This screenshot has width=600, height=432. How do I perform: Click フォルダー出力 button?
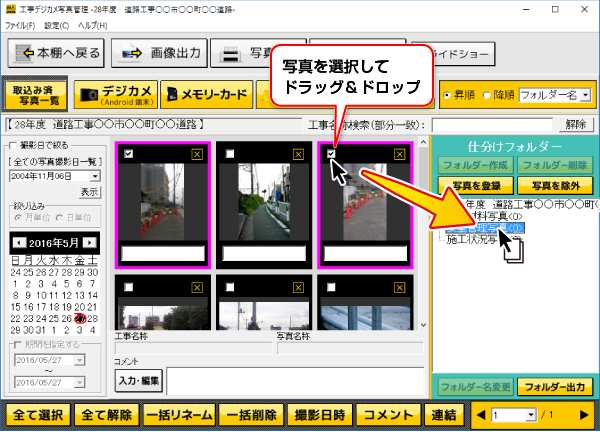[555, 387]
